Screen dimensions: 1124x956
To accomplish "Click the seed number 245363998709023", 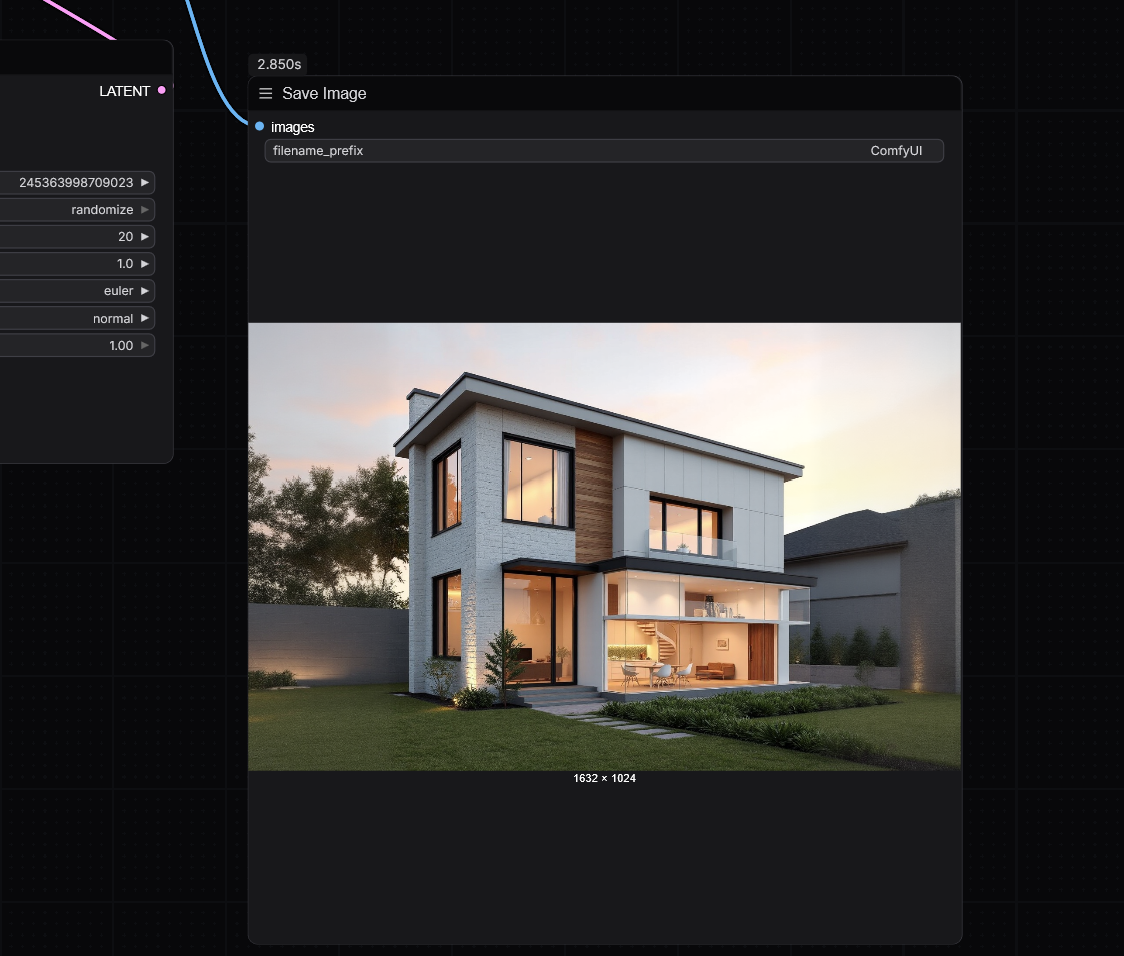I will coord(76,183).
